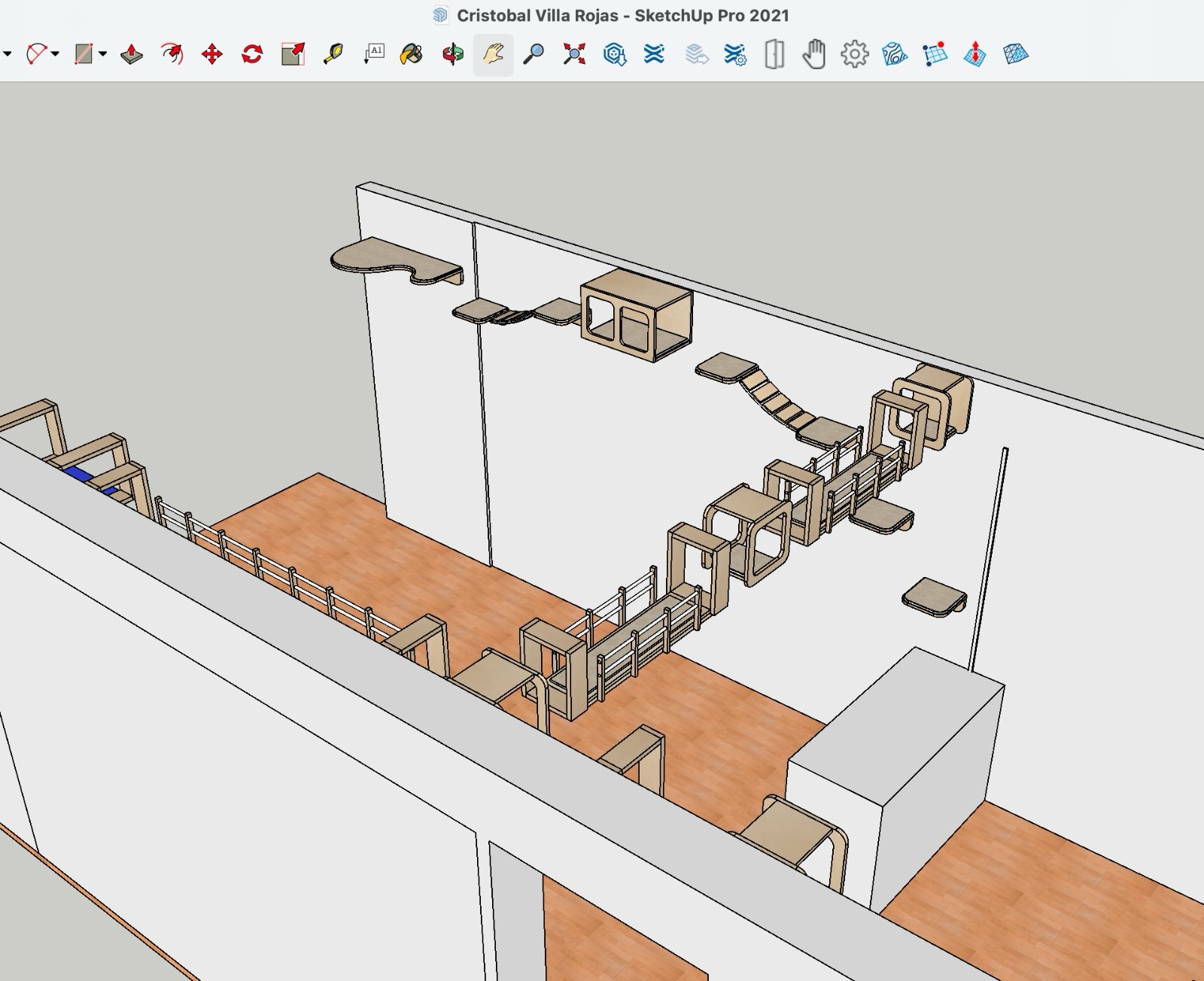Select the Arc tool
The image size is (1204, 981).
[x=37, y=54]
